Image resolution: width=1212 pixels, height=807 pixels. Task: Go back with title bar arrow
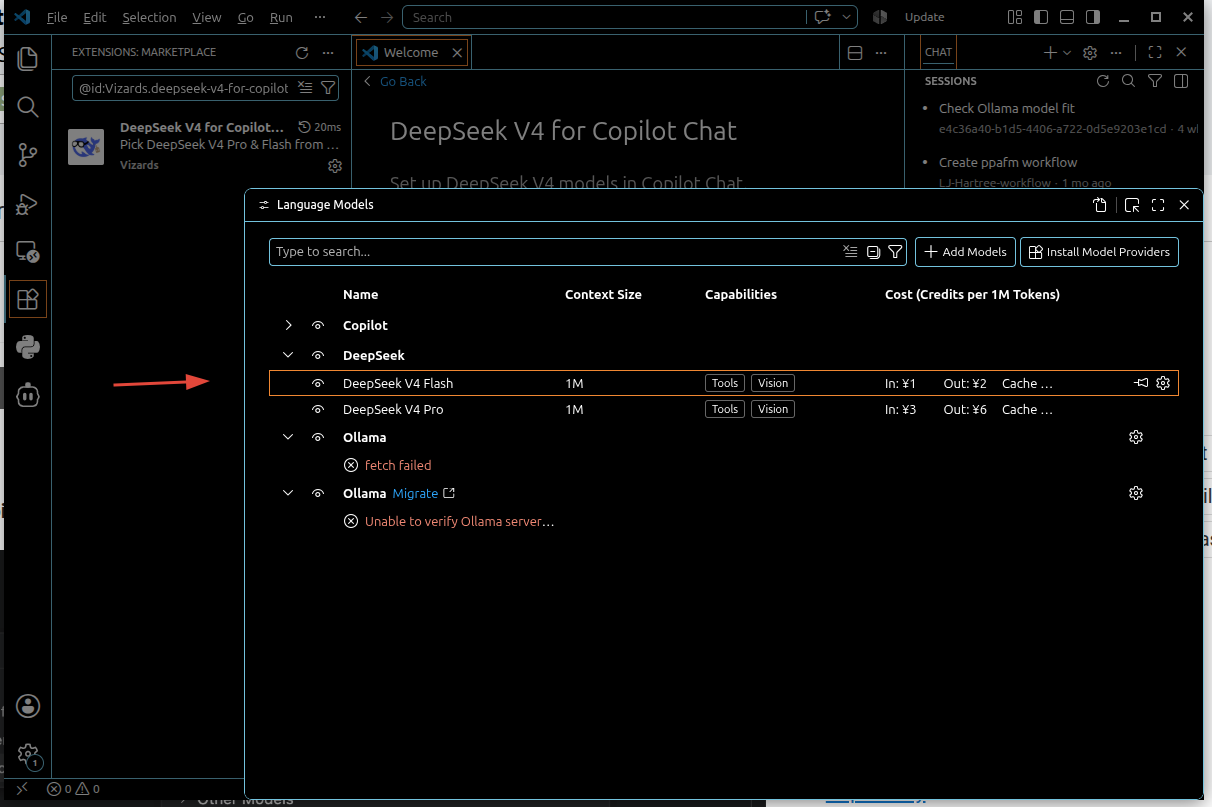click(x=361, y=17)
